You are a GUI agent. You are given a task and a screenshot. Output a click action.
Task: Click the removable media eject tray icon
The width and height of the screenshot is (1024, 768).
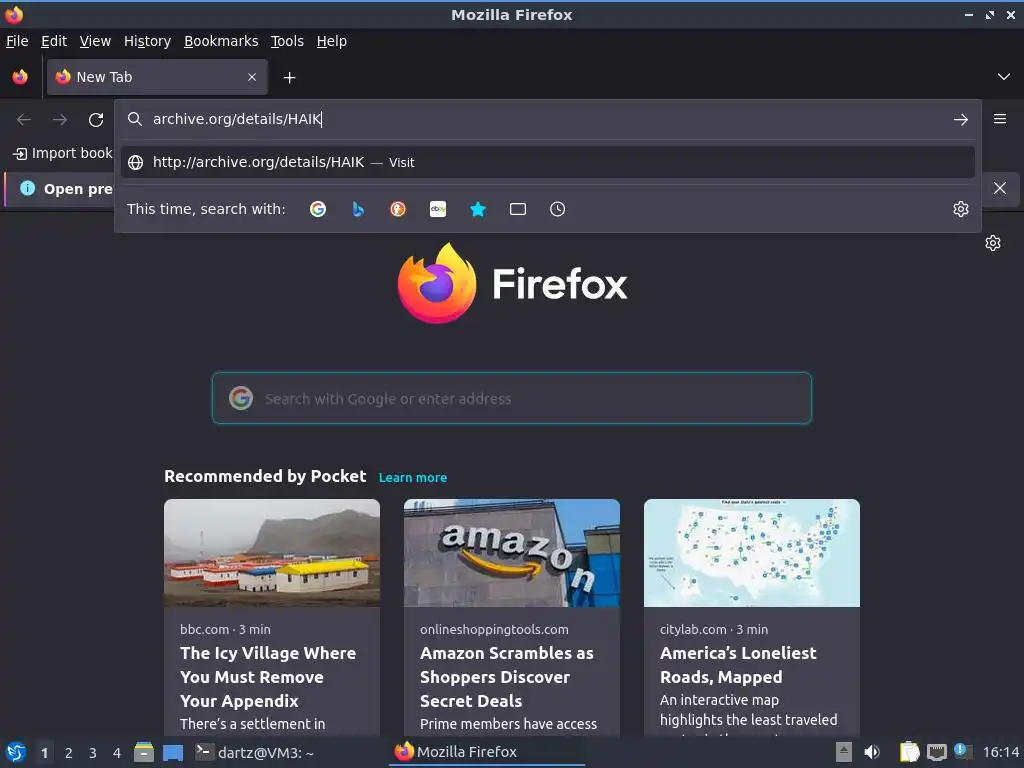point(844,752)
